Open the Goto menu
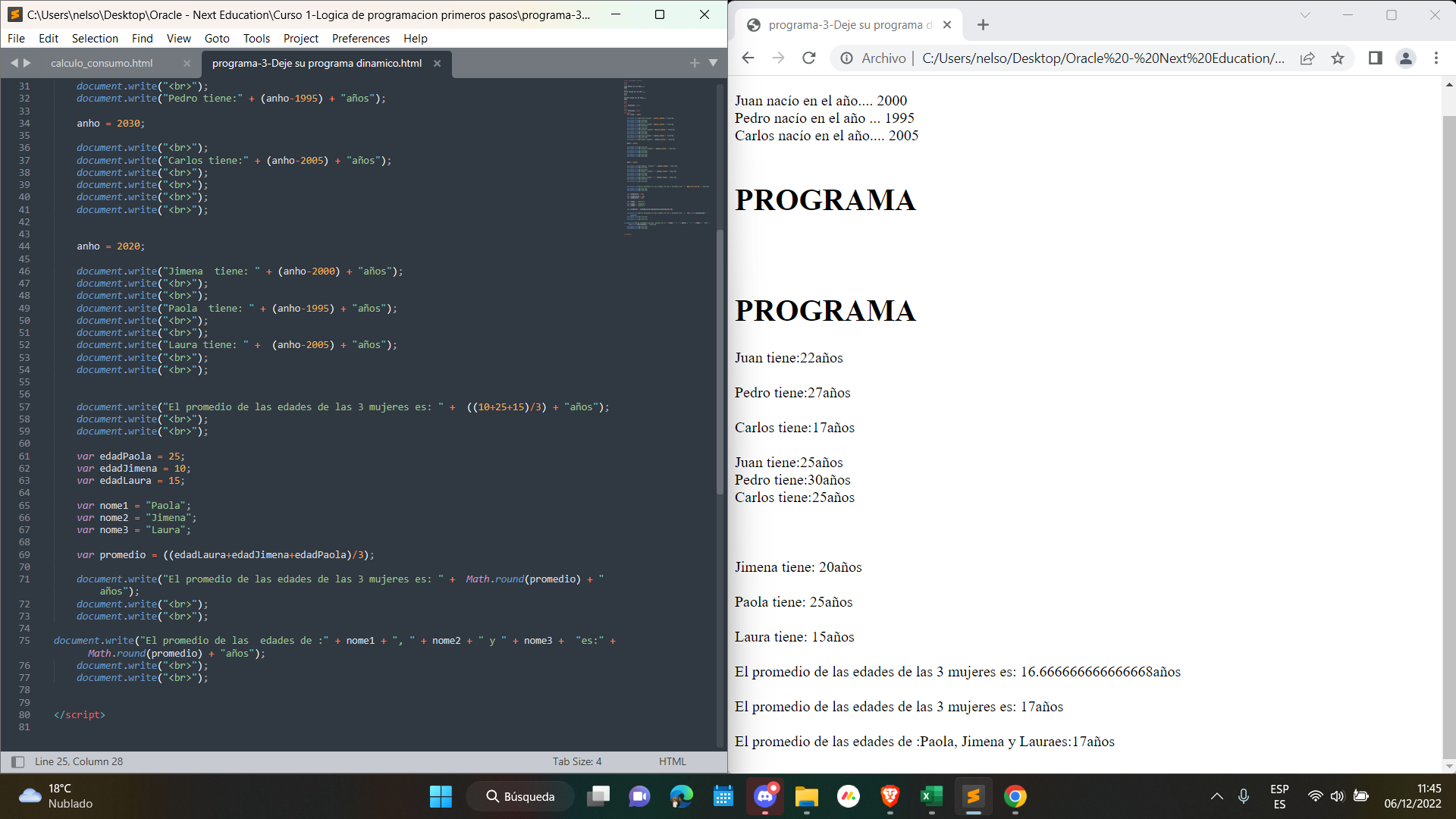 coord(217,38)
